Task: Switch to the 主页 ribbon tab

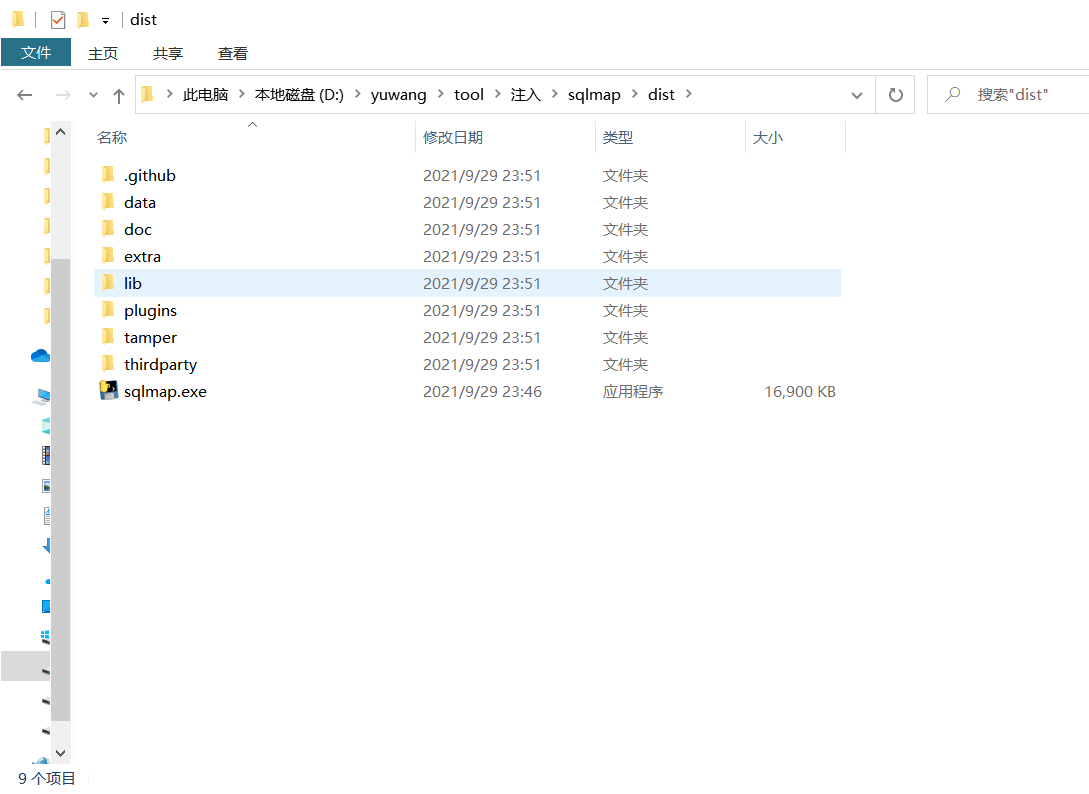Action: click(x=103, y=53)
